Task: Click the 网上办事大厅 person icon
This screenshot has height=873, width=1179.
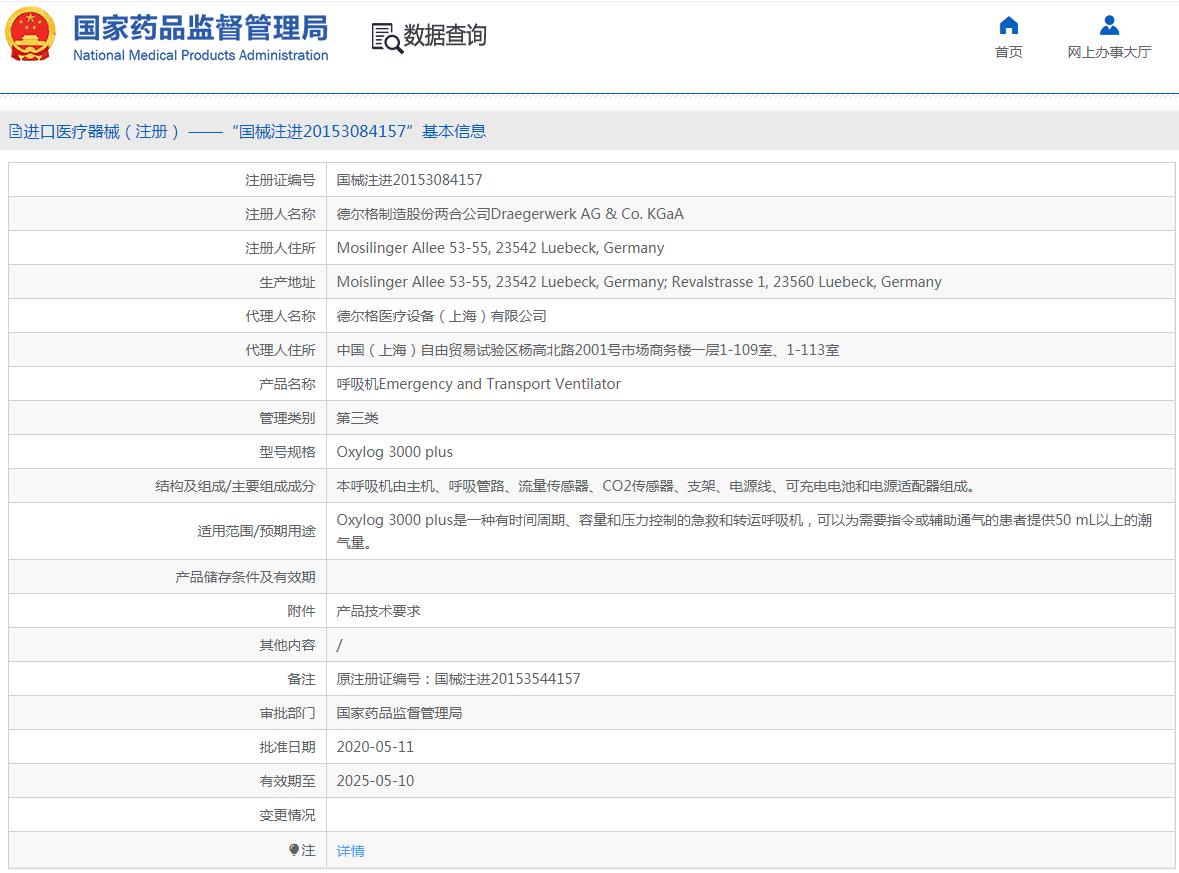Action: [x=1108, y=25]
